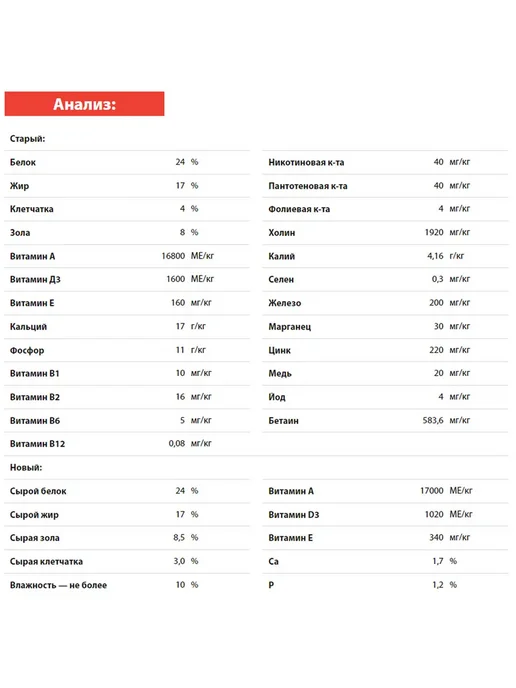Click the Никотиновая к-та row
Image resolution: width=516 pixels, height=688 pixels.
[x=385, y=162]
